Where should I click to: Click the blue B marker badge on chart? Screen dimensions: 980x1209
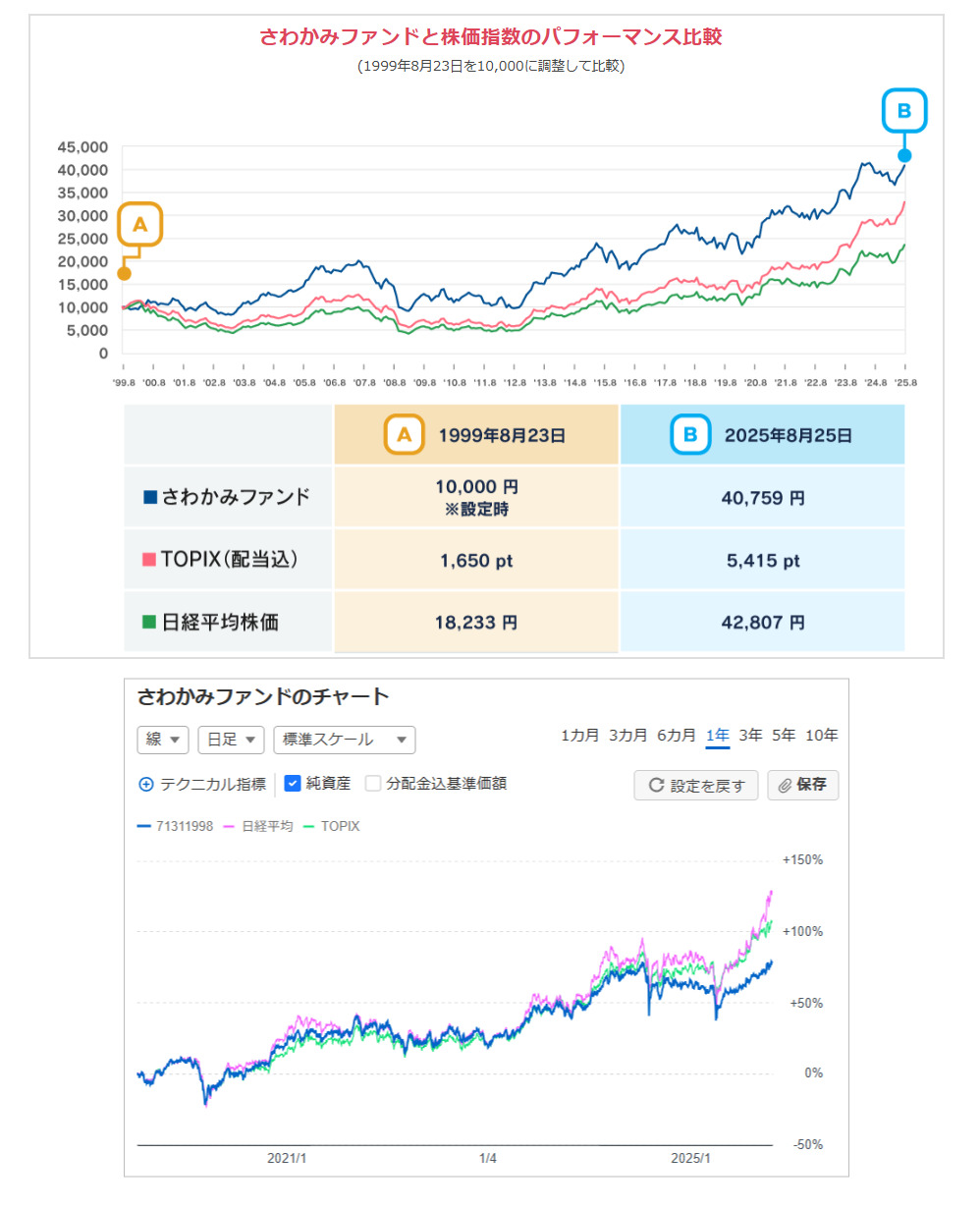click(x=904, y=111)
